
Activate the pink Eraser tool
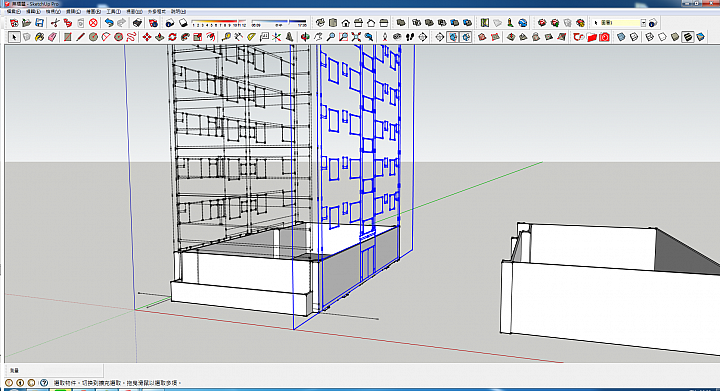(52, 37)
